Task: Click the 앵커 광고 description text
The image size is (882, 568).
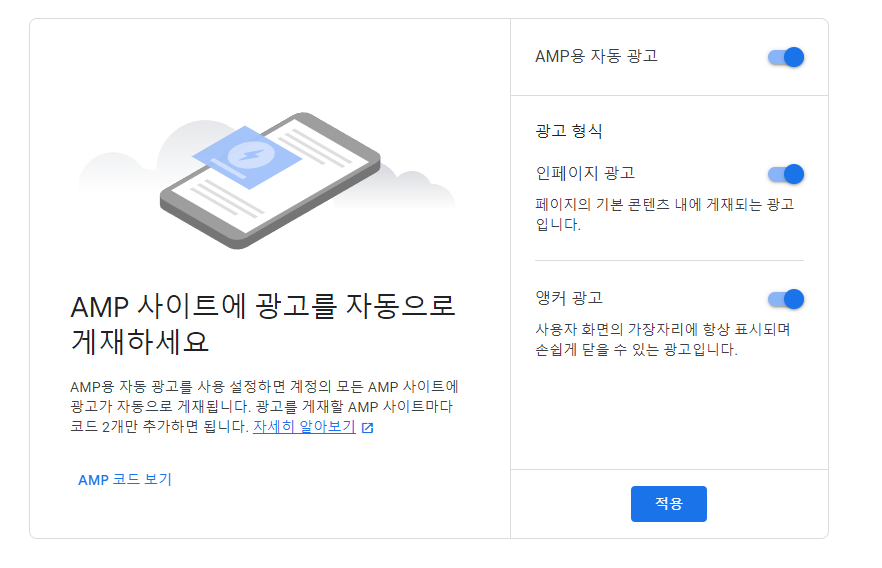Action: click(x=663, y=339)
